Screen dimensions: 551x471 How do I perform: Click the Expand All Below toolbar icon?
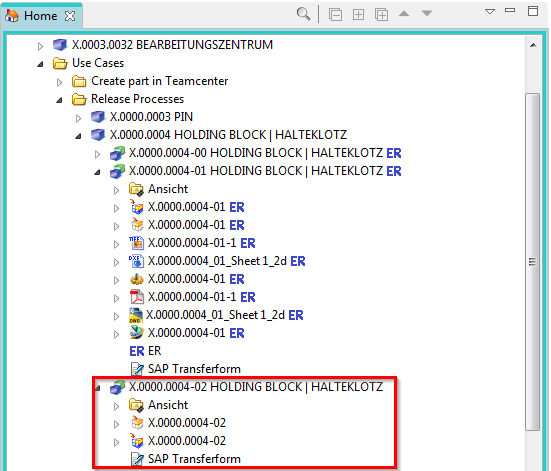(x=381, y=15)
